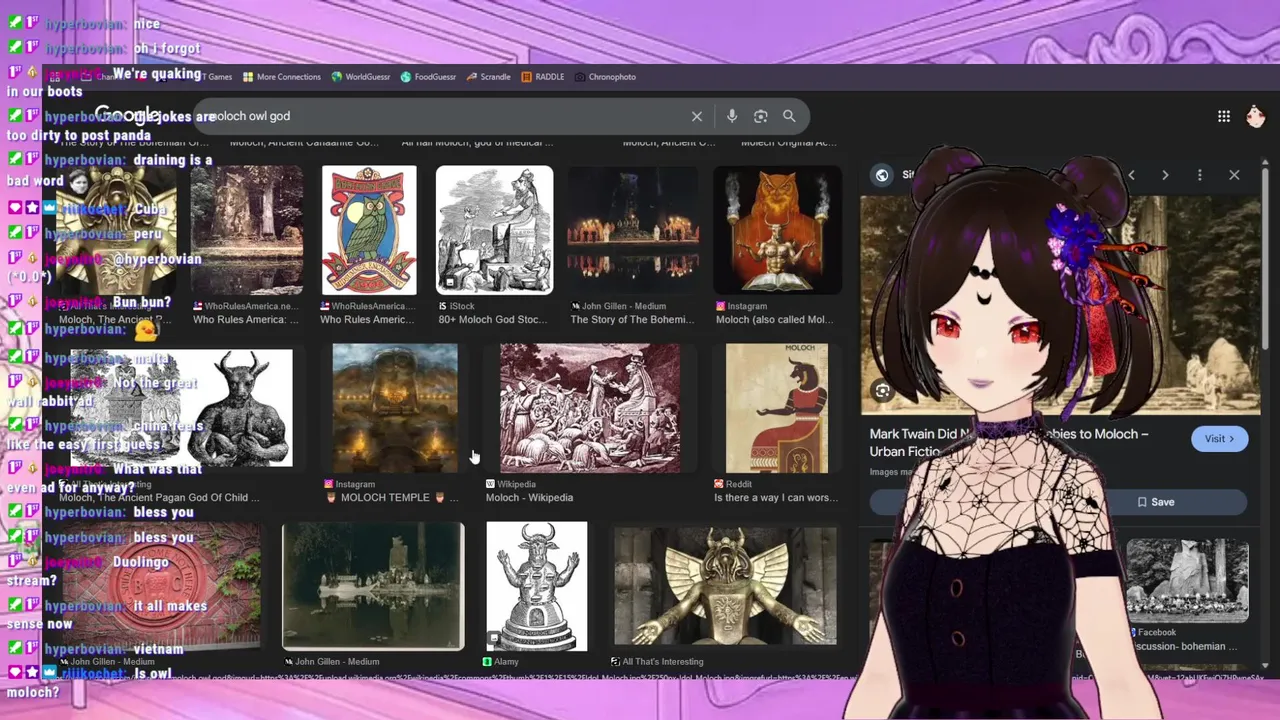1280x720 pixels.
Task: Open the Facebook related image thumbnail
Action: [1188, 580]
